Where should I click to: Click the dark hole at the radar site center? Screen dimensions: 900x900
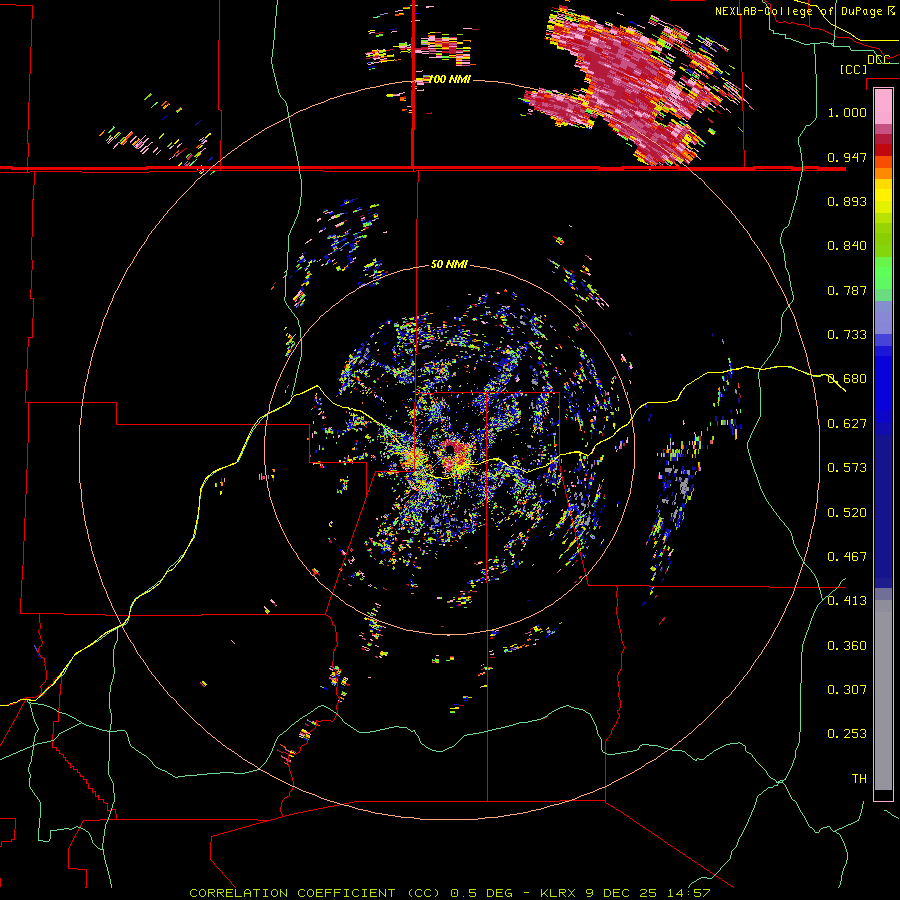pos(449,447)
